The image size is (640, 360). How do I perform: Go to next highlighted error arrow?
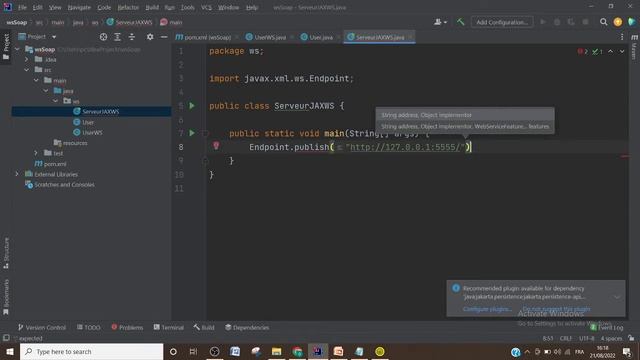[622, 51]
